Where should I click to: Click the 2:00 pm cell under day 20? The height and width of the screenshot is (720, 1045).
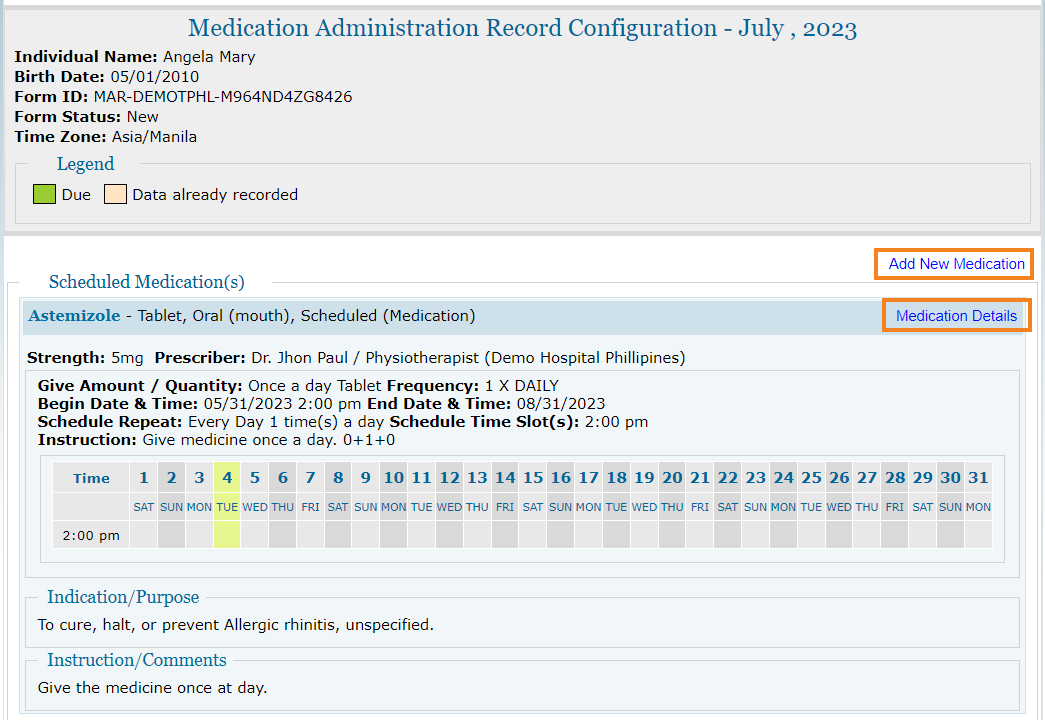point(672,535)
